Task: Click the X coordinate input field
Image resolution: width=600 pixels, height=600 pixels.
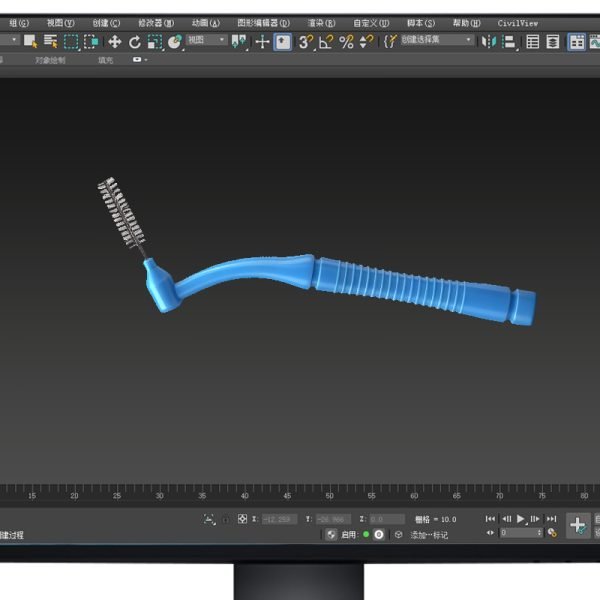Action: pos(280,519)
